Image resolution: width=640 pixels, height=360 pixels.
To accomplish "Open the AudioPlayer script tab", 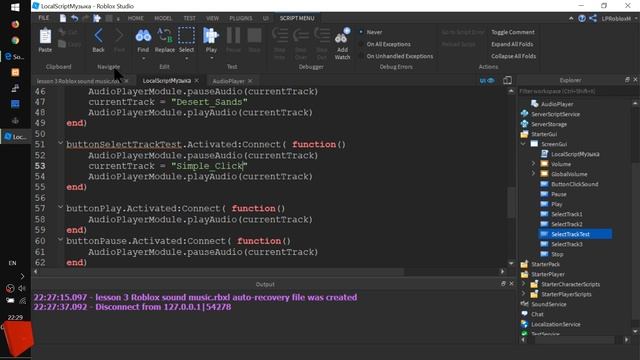I will (228, 81).
